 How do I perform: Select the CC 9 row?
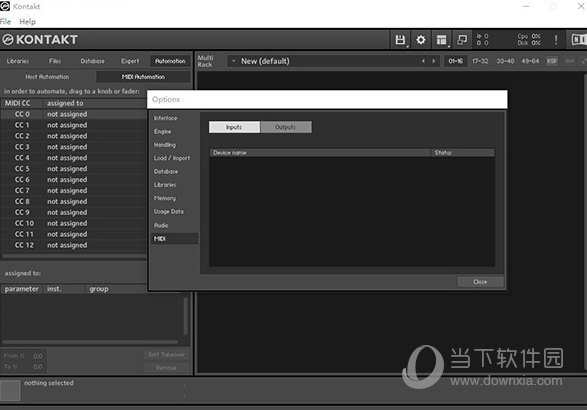tap(74, 212)
